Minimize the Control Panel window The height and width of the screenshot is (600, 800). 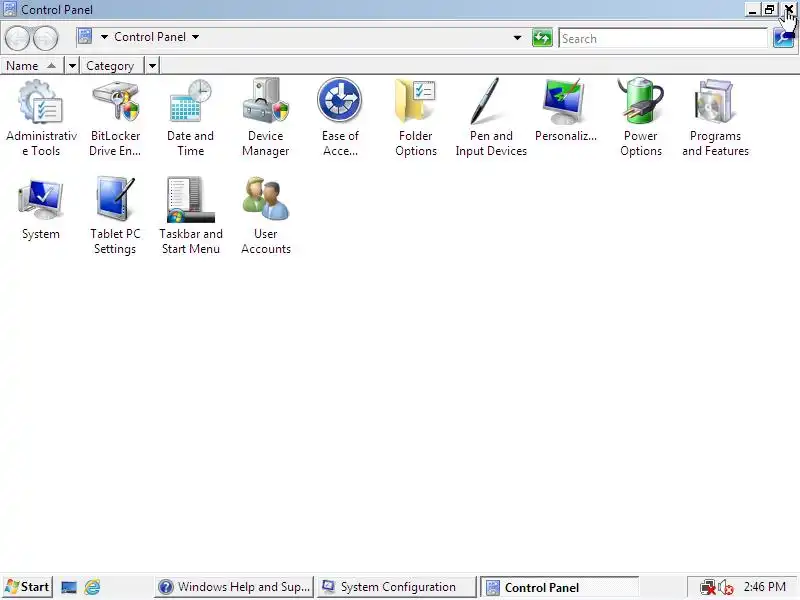[753, 10]
